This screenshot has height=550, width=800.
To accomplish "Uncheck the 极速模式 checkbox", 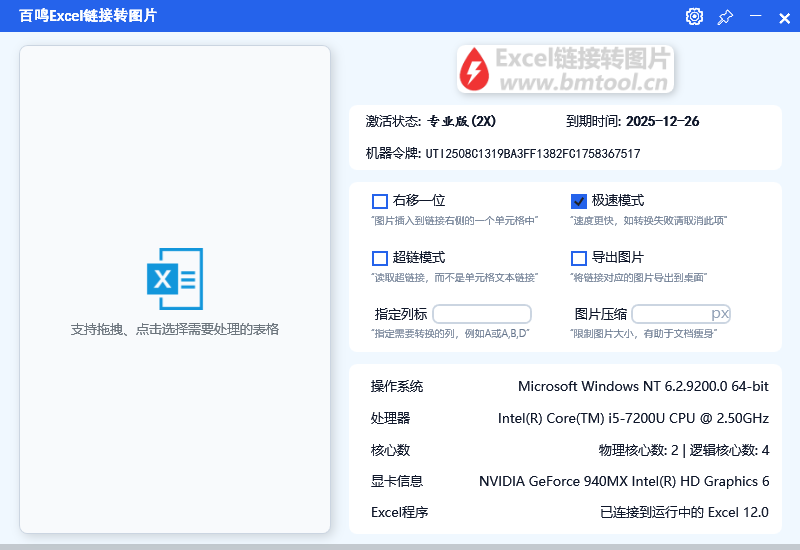I will click(x=579, y=201).
